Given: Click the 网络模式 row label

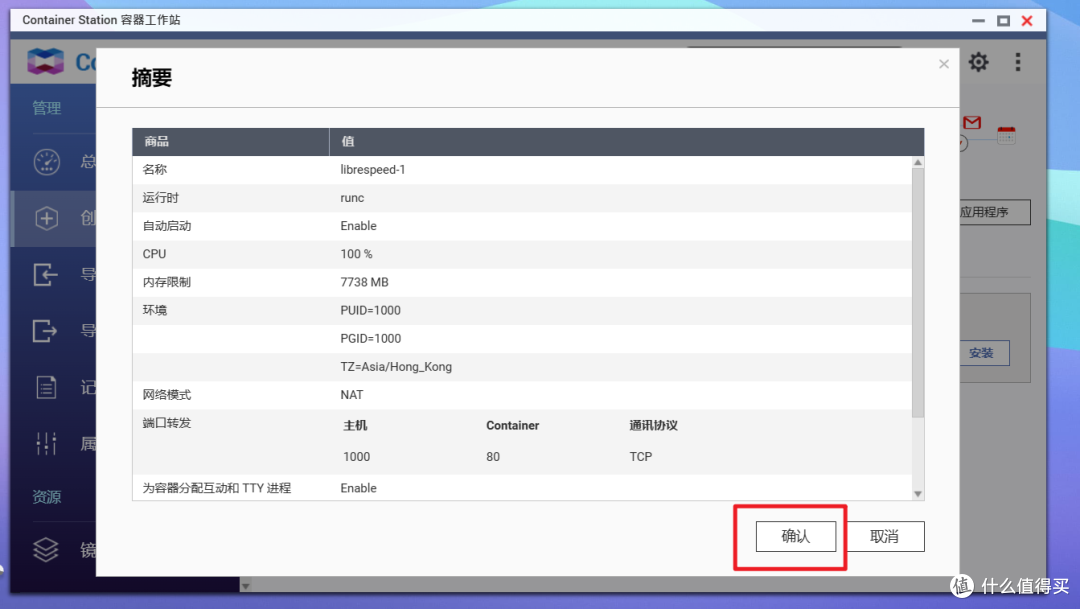Looking at the screenshot, I should (x=167, y=395).
